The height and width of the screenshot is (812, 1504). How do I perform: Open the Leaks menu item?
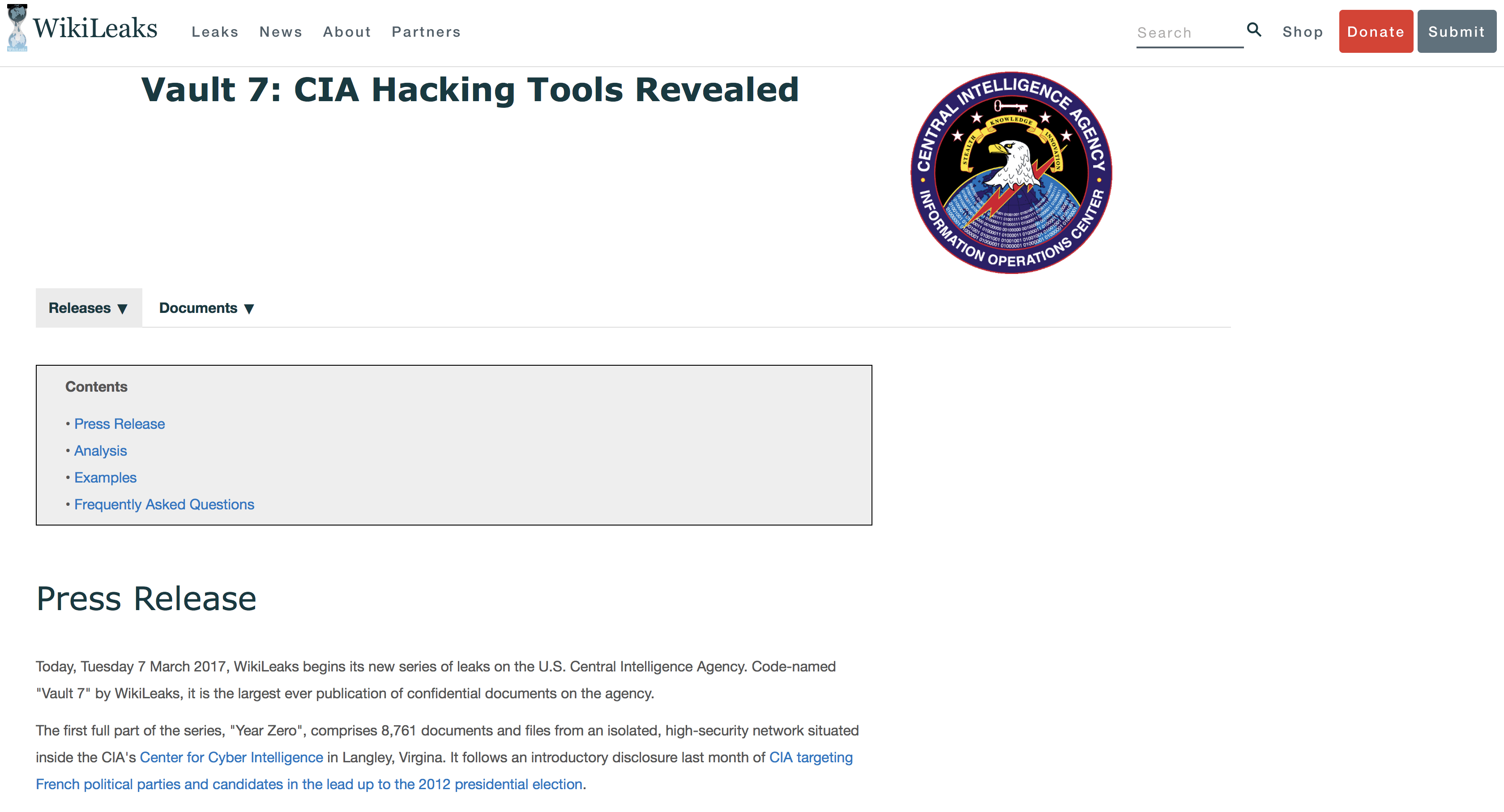tap(215, 31)
